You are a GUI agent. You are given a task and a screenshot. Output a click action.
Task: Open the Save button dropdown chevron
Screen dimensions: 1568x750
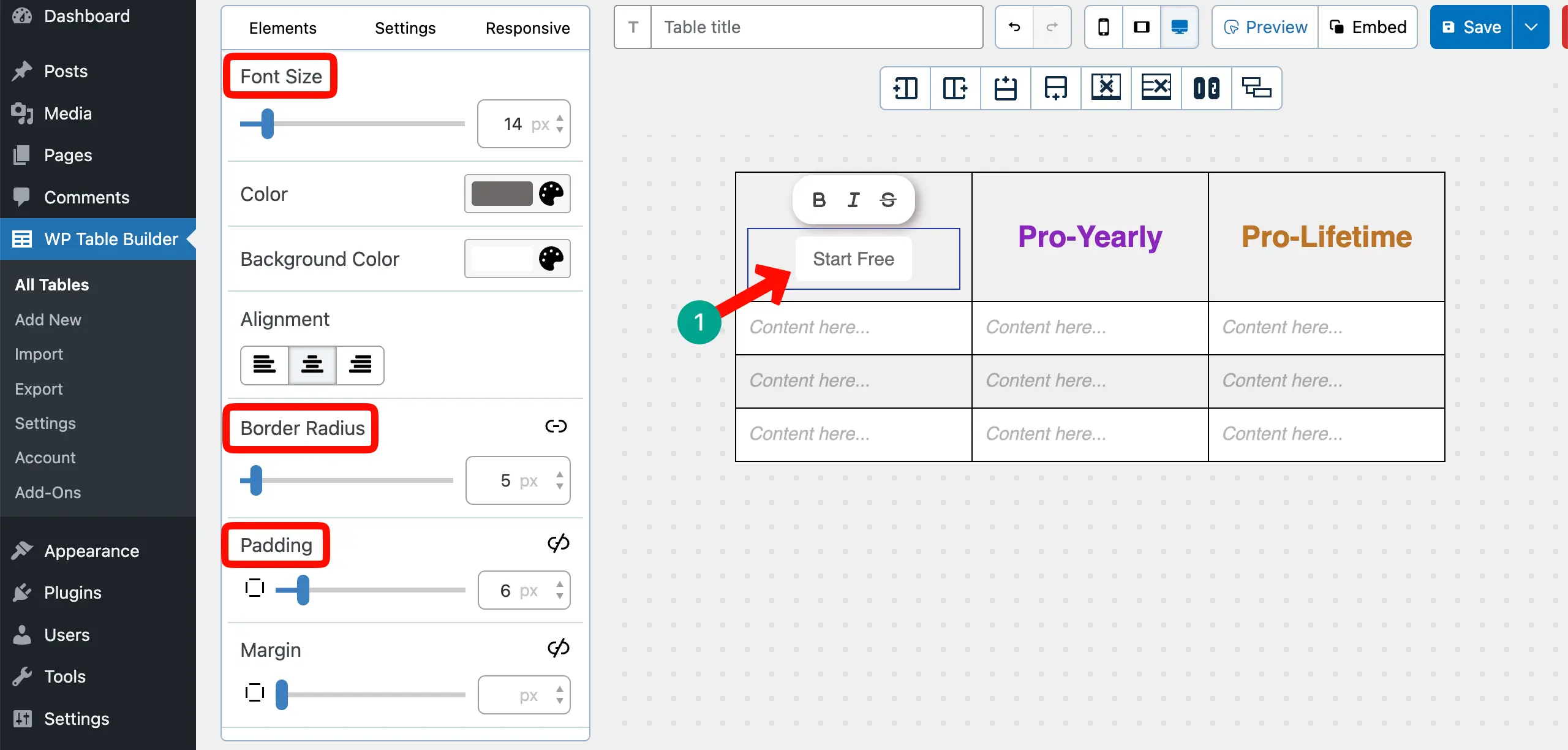[x=1532, y=27]
